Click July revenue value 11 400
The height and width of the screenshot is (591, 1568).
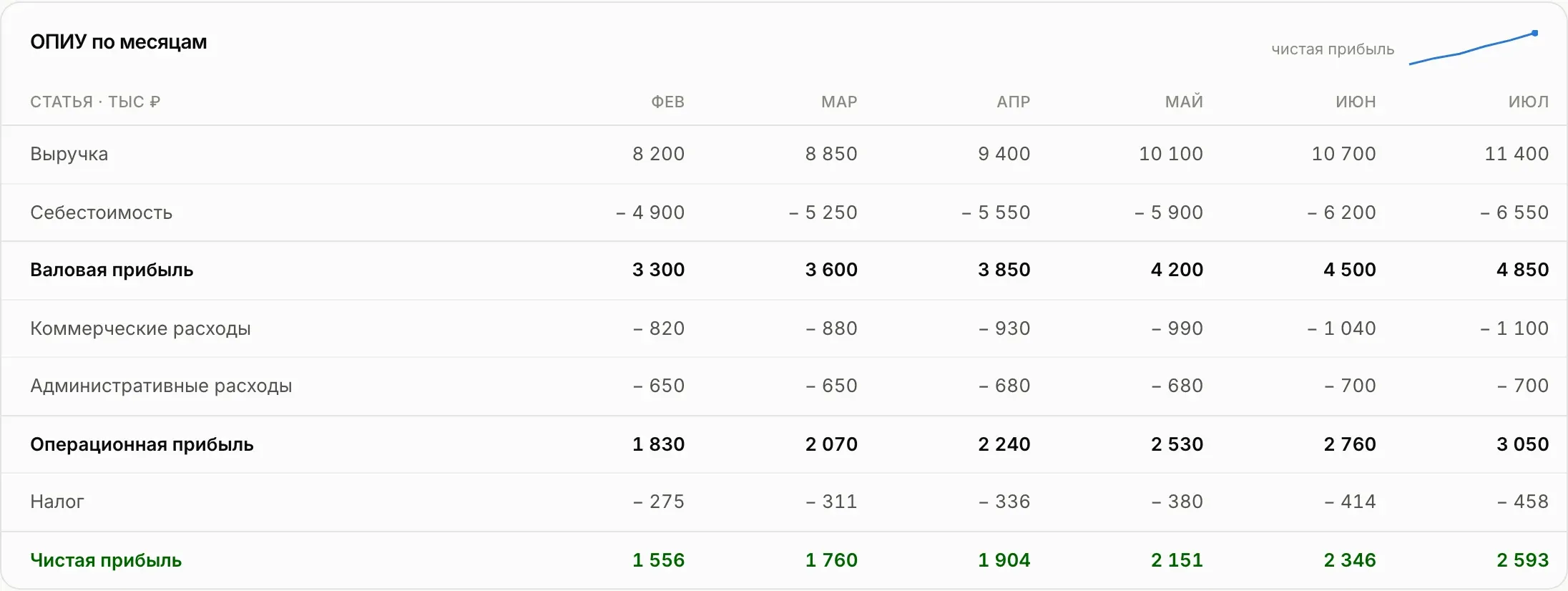(x=1516, y=154)
